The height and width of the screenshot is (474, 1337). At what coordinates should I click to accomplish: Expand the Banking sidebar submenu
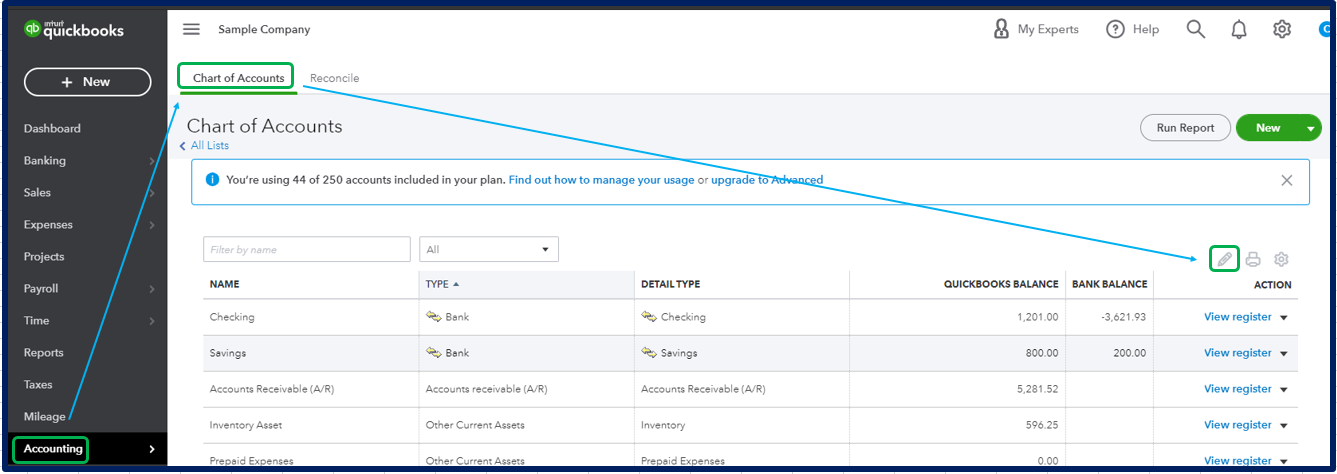151,160
